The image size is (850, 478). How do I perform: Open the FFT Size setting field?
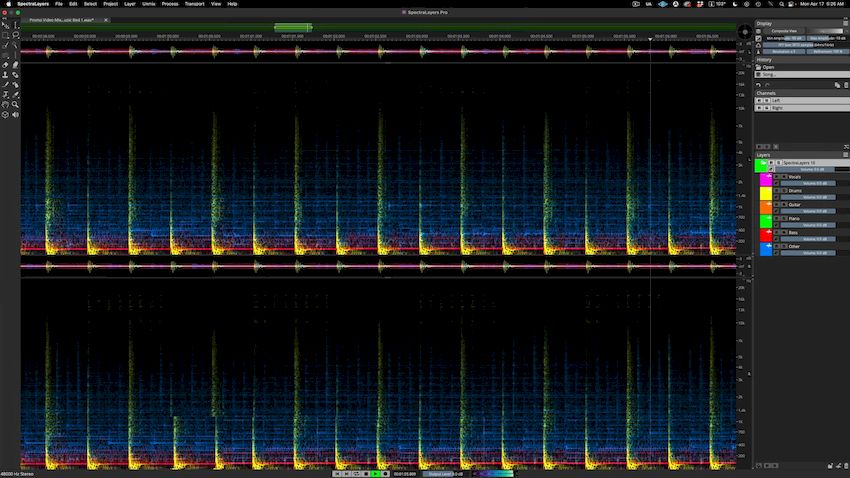[x=806, y=45]
